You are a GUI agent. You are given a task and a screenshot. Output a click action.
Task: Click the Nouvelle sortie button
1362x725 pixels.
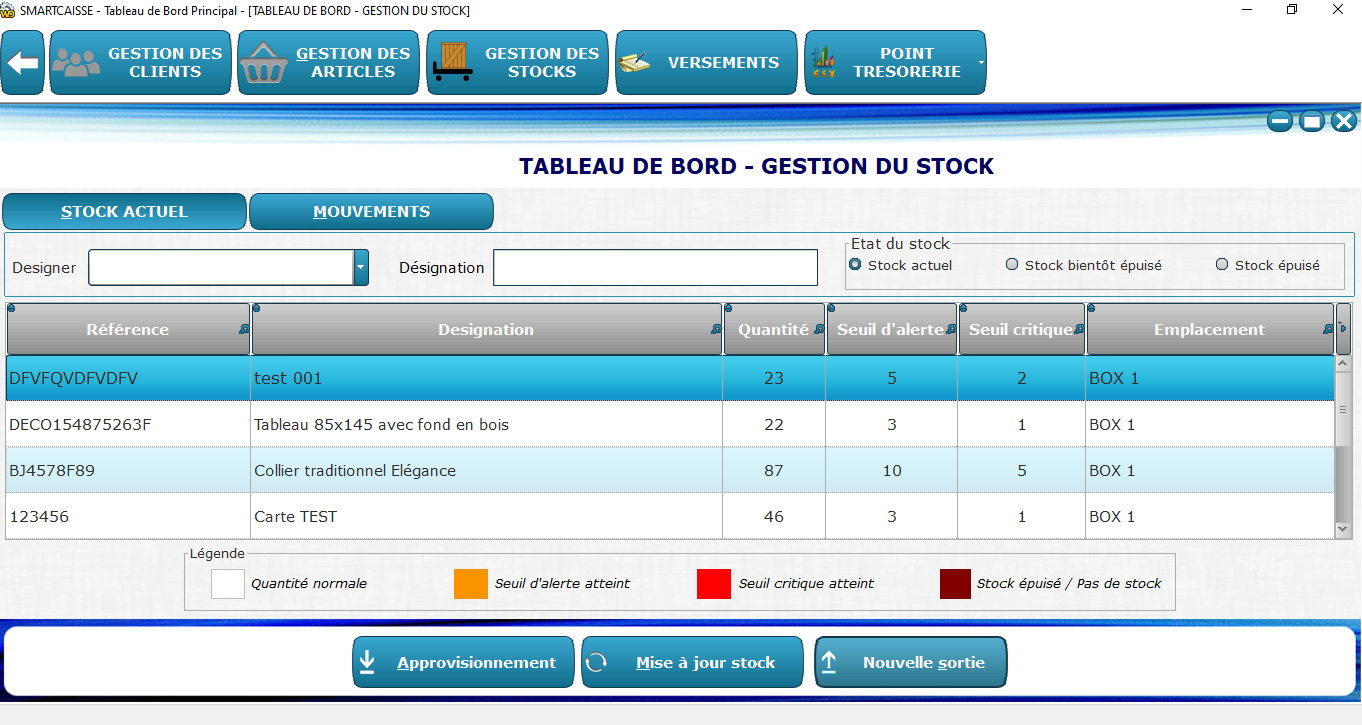click(910, 662)
